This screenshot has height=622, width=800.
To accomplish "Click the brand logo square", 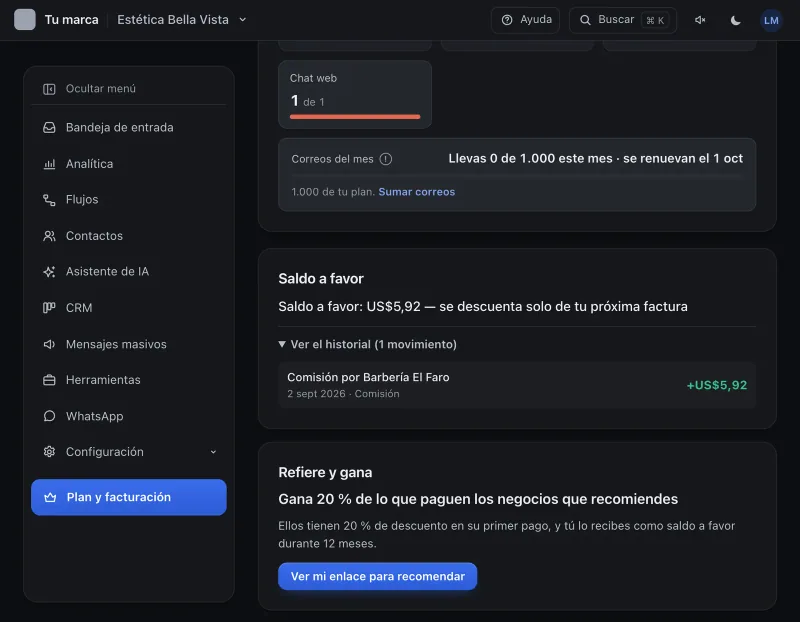I will (x=24, y=20).
